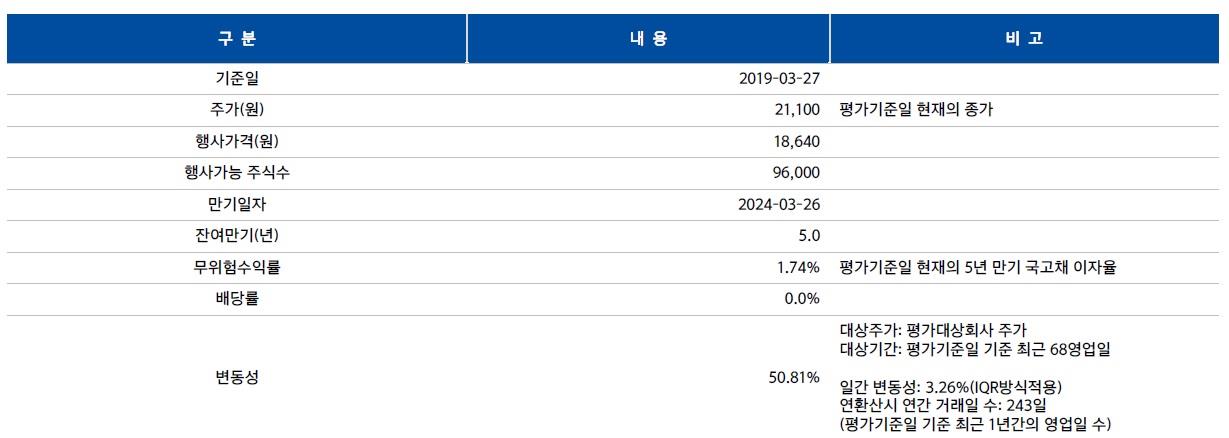Image resolution: width=1229 pixels, height=438 pixels.
Task: Click the note 평가기준일 현재의 종가
Action: pyautogui.click(x=916, y=110)
